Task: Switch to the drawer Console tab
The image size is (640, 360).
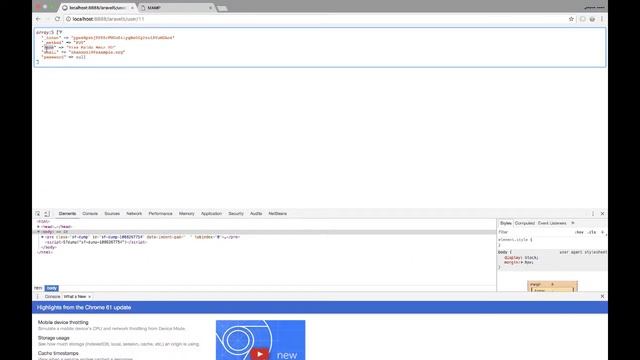Action: tap(52, 297)
